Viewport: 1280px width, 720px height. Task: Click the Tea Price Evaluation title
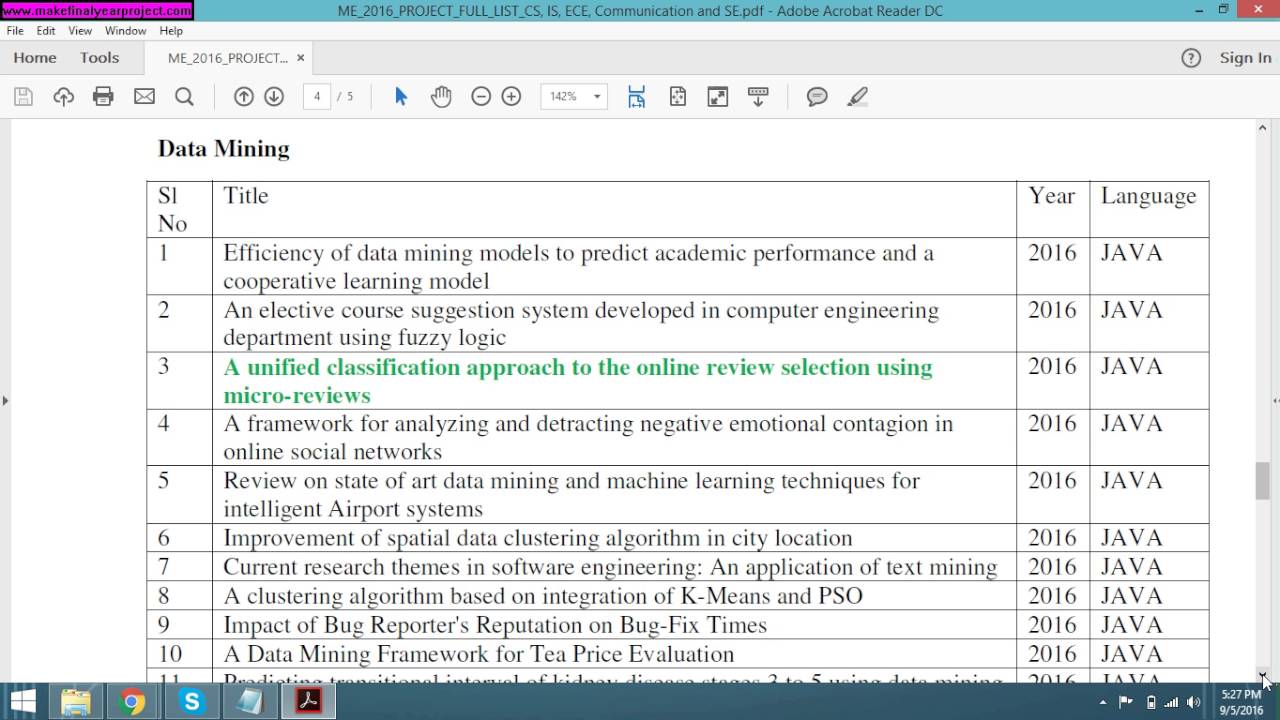point(479,654)
